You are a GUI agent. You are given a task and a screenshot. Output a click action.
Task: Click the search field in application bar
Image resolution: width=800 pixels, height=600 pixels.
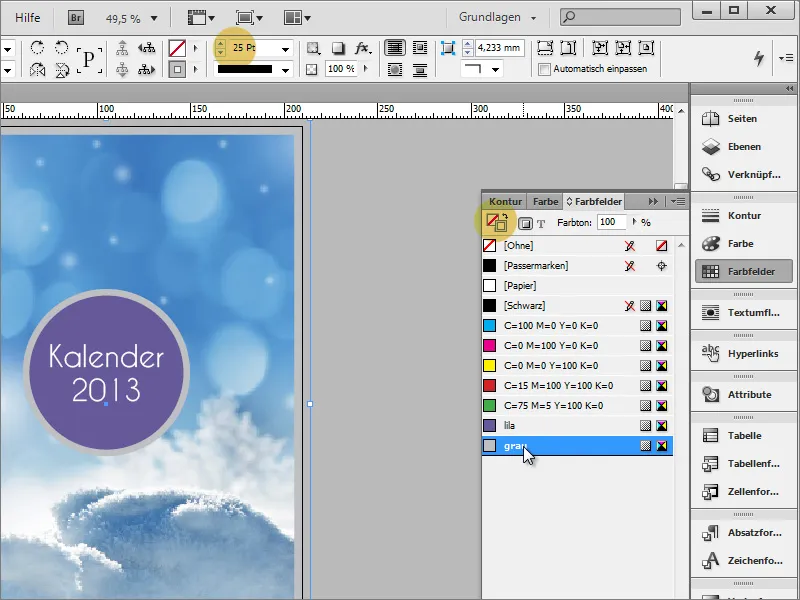click(x=620, y=17)
